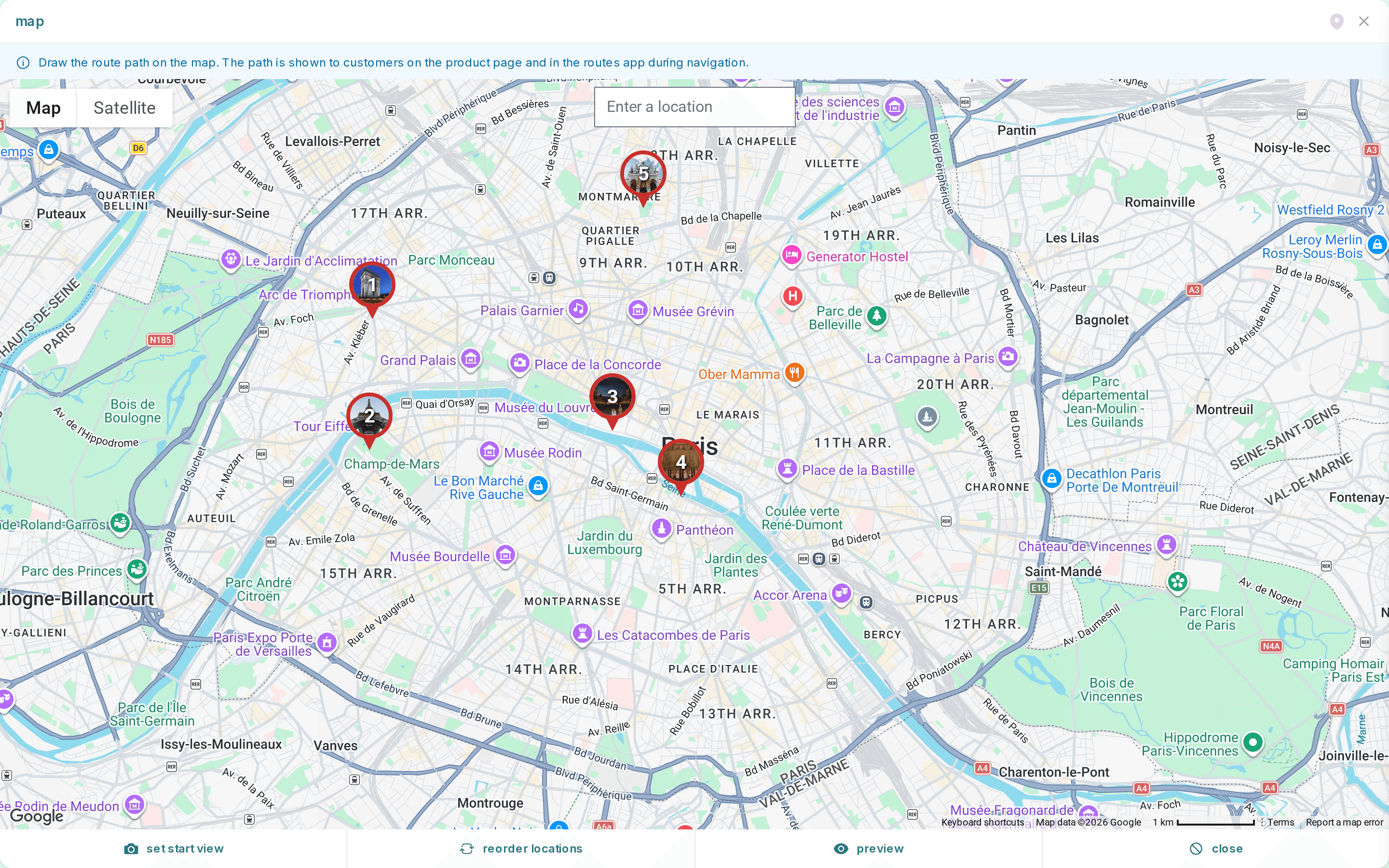Click the Palais Garnier music icon

tap(579, 310)
